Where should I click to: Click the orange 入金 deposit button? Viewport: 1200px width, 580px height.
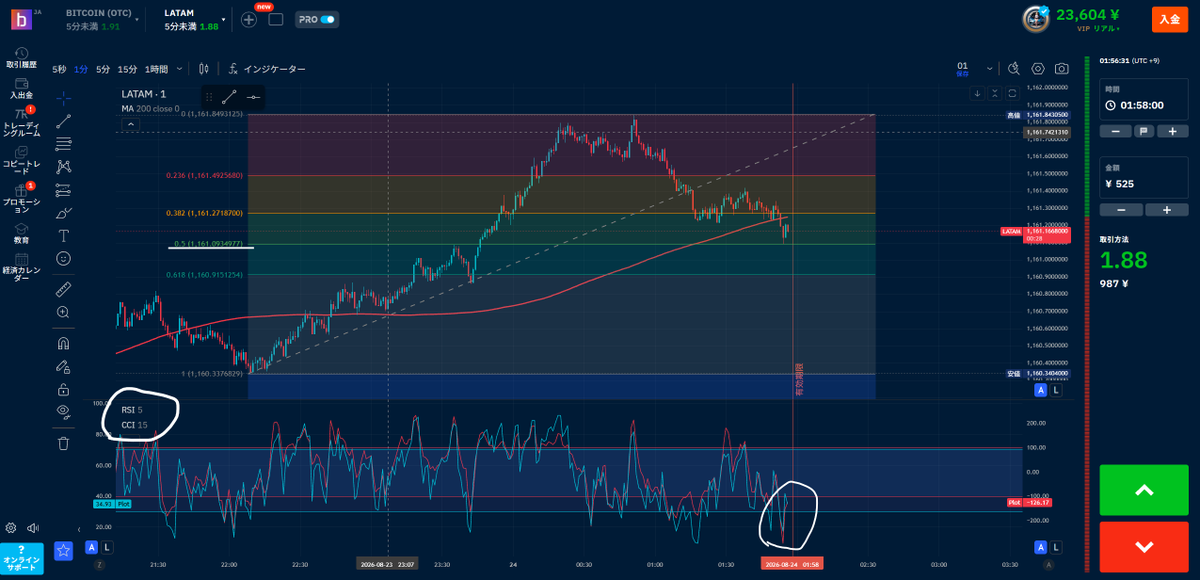[x=1169, y=19]
